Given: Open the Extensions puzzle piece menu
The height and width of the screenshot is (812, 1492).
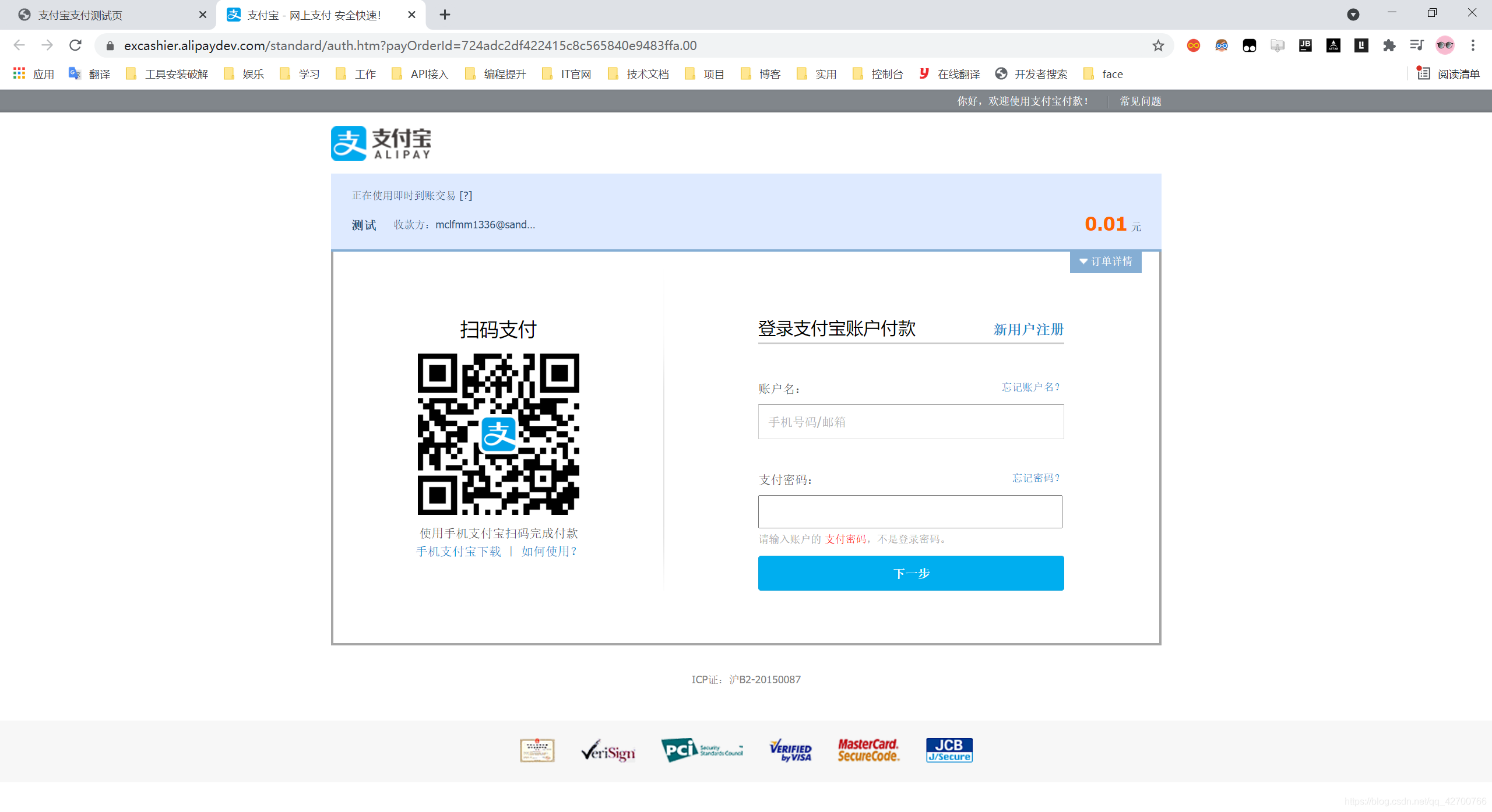Looking at the screenshot, I should 1389,45.
